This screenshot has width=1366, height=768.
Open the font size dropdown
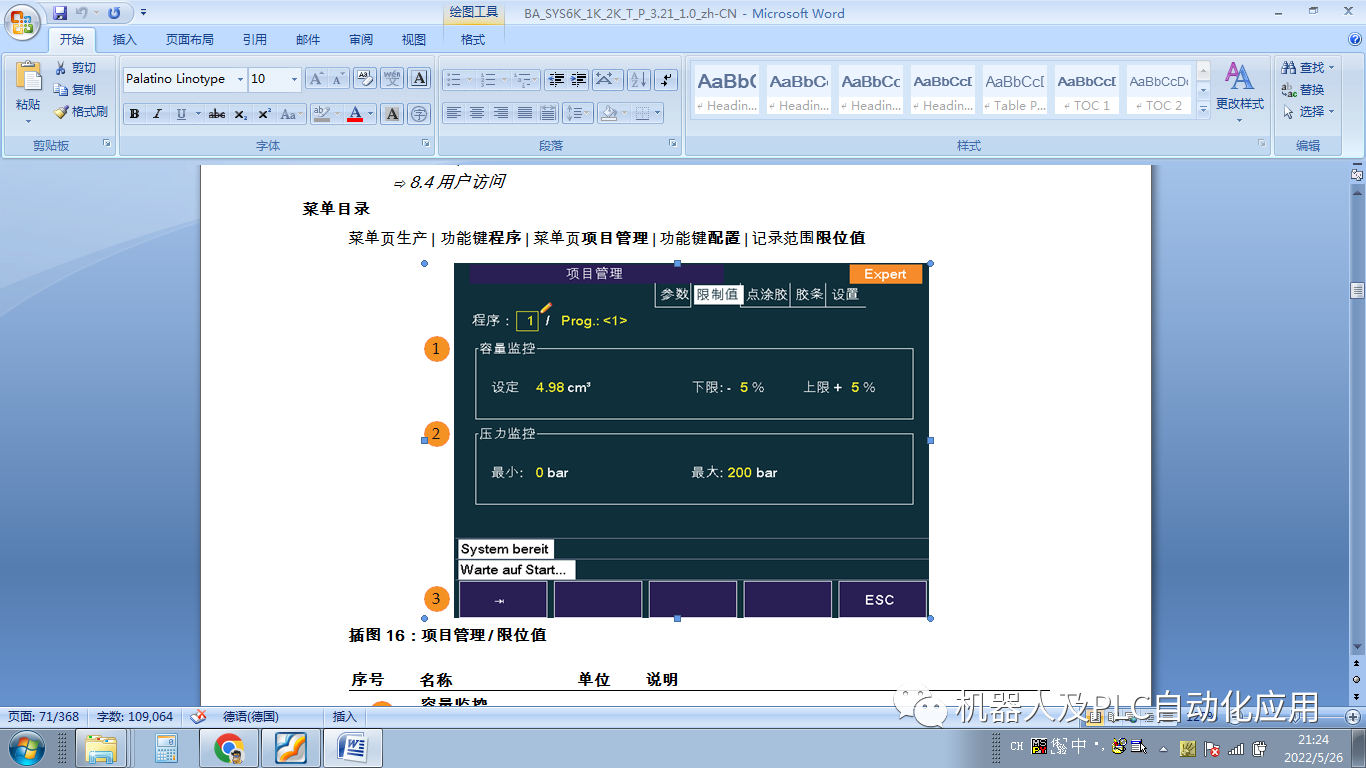[x=295, y=78]
